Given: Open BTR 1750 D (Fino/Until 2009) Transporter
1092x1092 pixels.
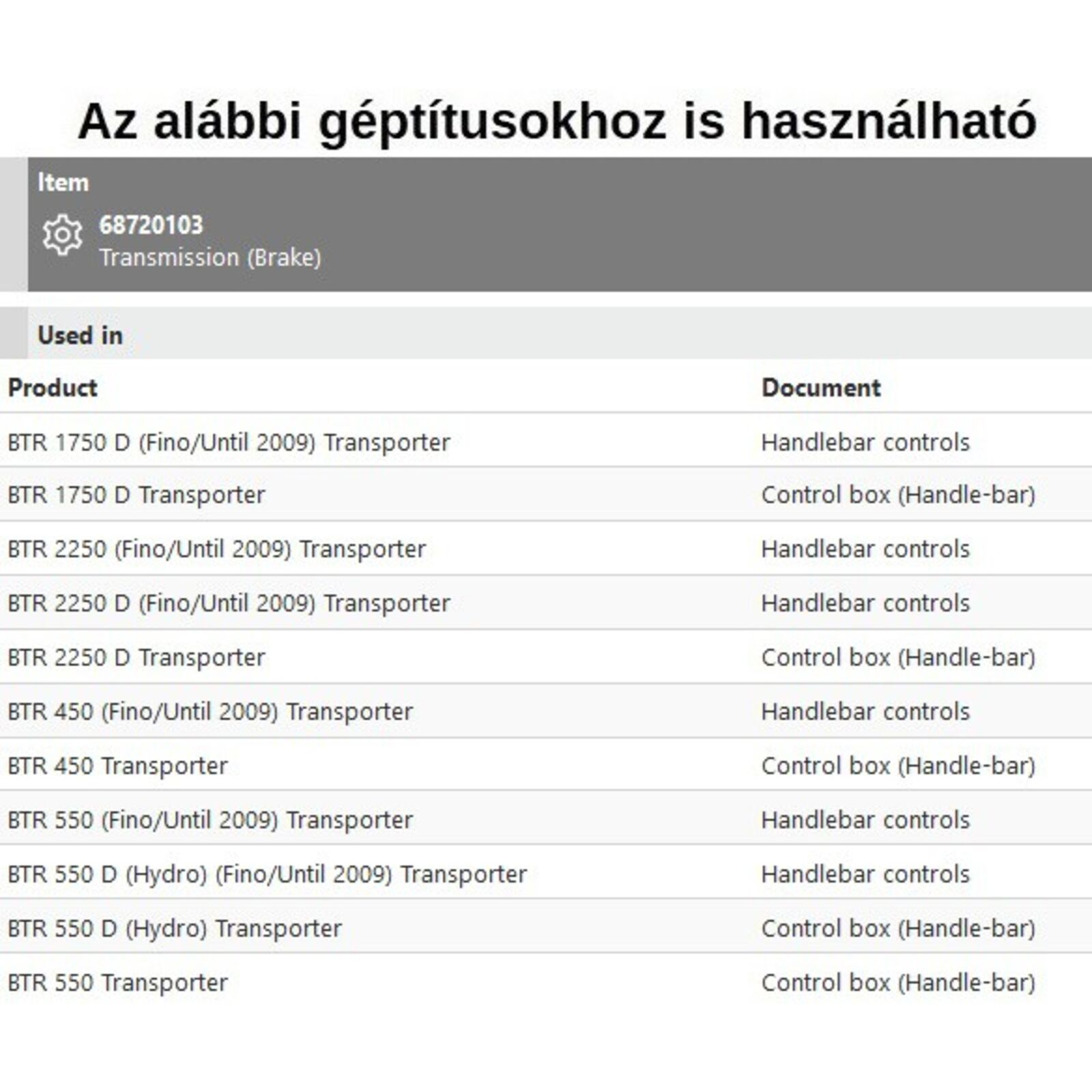Looking at the screenshot, I should pos(229,442).
